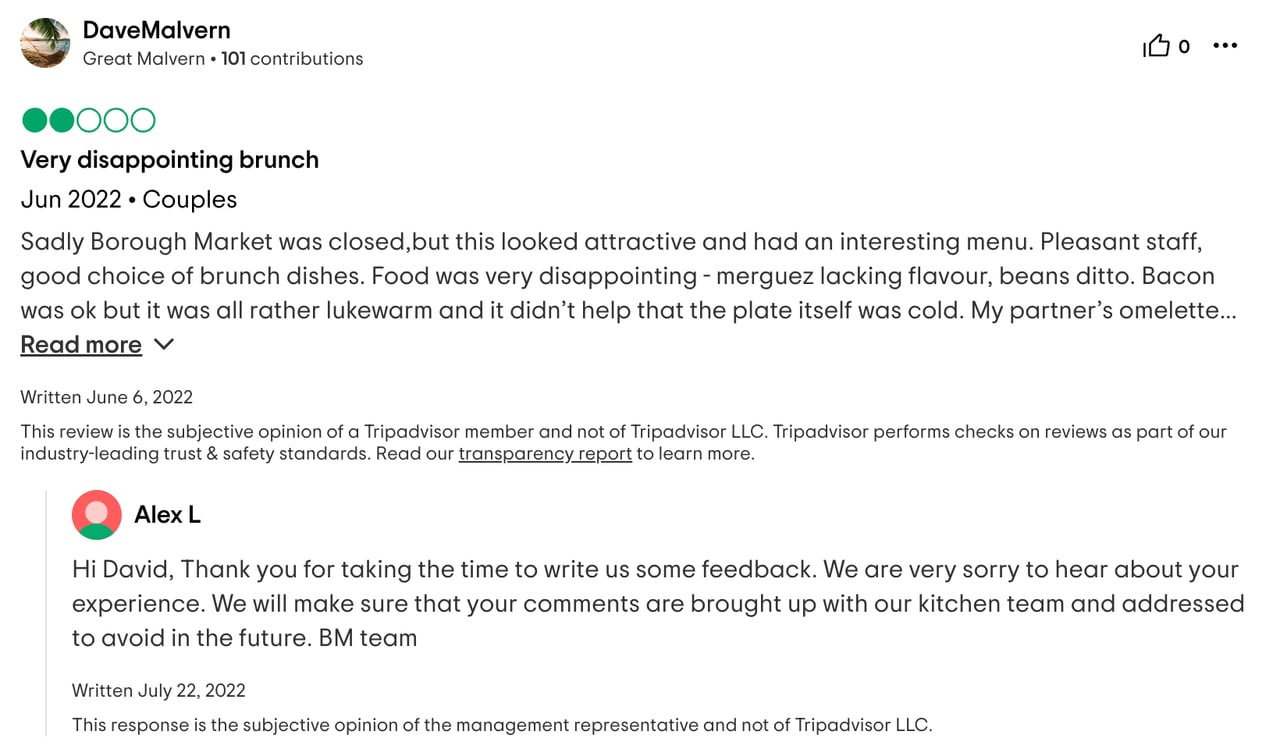Click the helpful count showing 0

[x=1183, y=46]
